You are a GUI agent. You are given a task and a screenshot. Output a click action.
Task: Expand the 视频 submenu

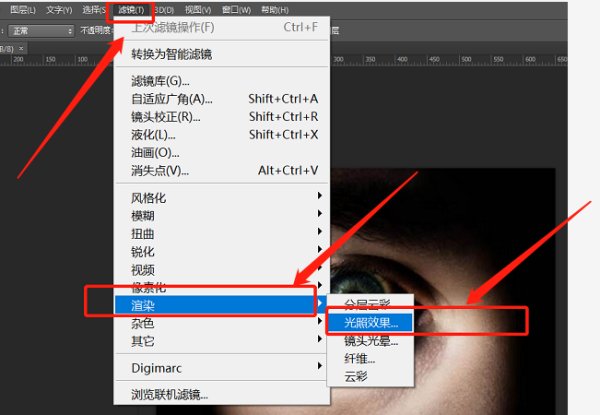tap(222, 270)
